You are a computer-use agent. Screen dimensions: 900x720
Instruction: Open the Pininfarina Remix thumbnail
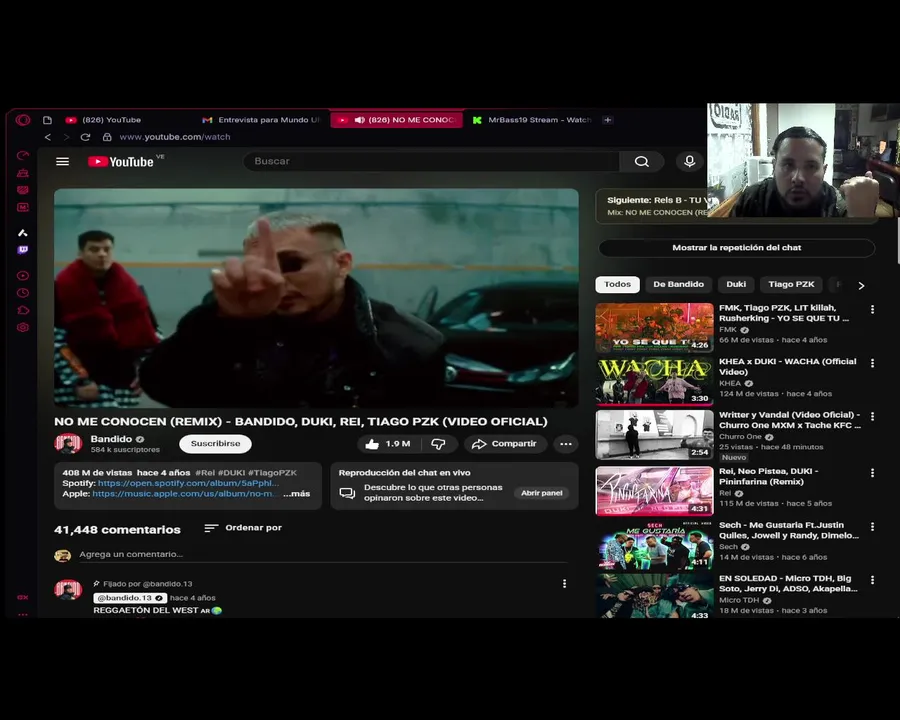coord(654,491)
